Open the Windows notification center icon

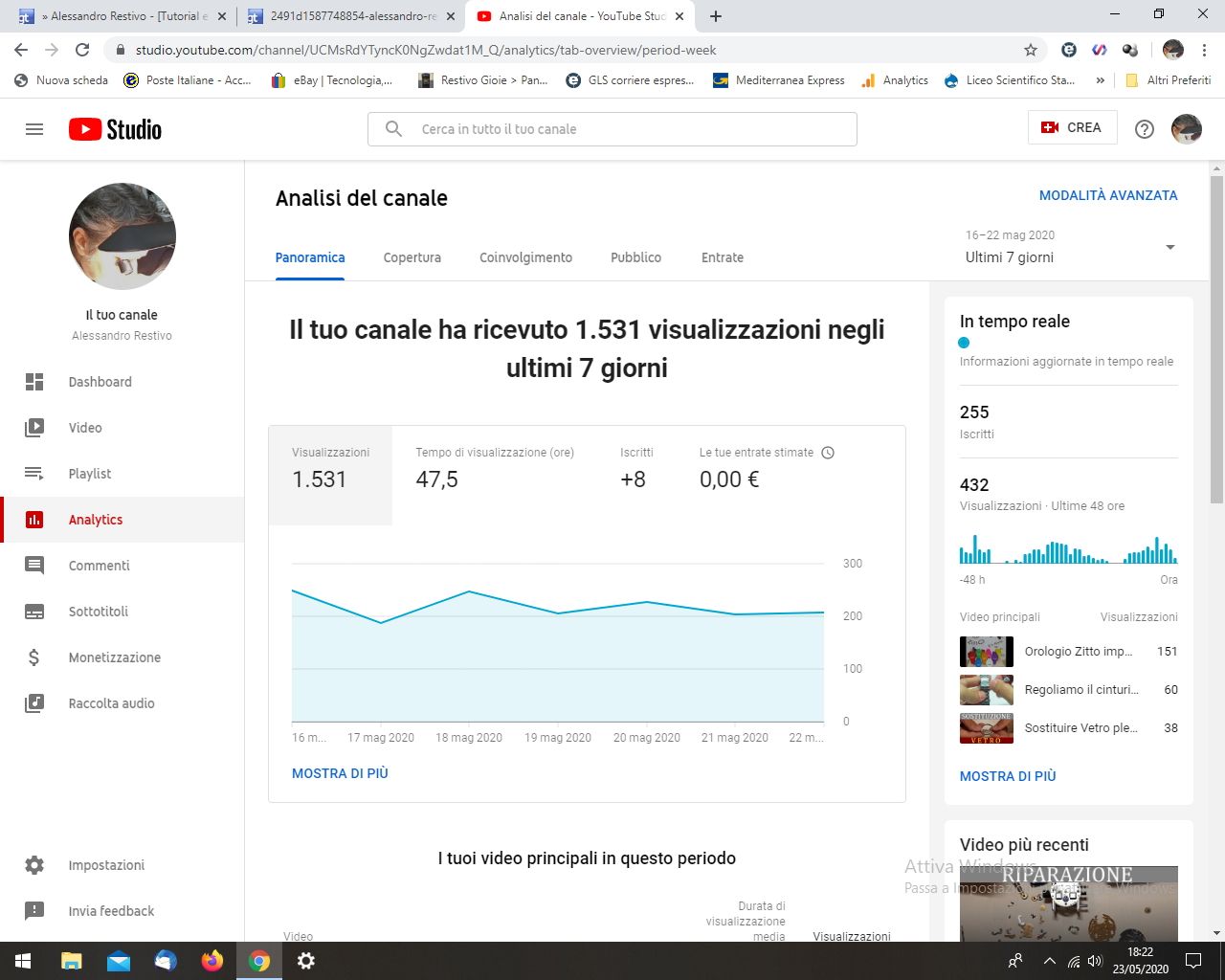click(x=1193, y=961)
